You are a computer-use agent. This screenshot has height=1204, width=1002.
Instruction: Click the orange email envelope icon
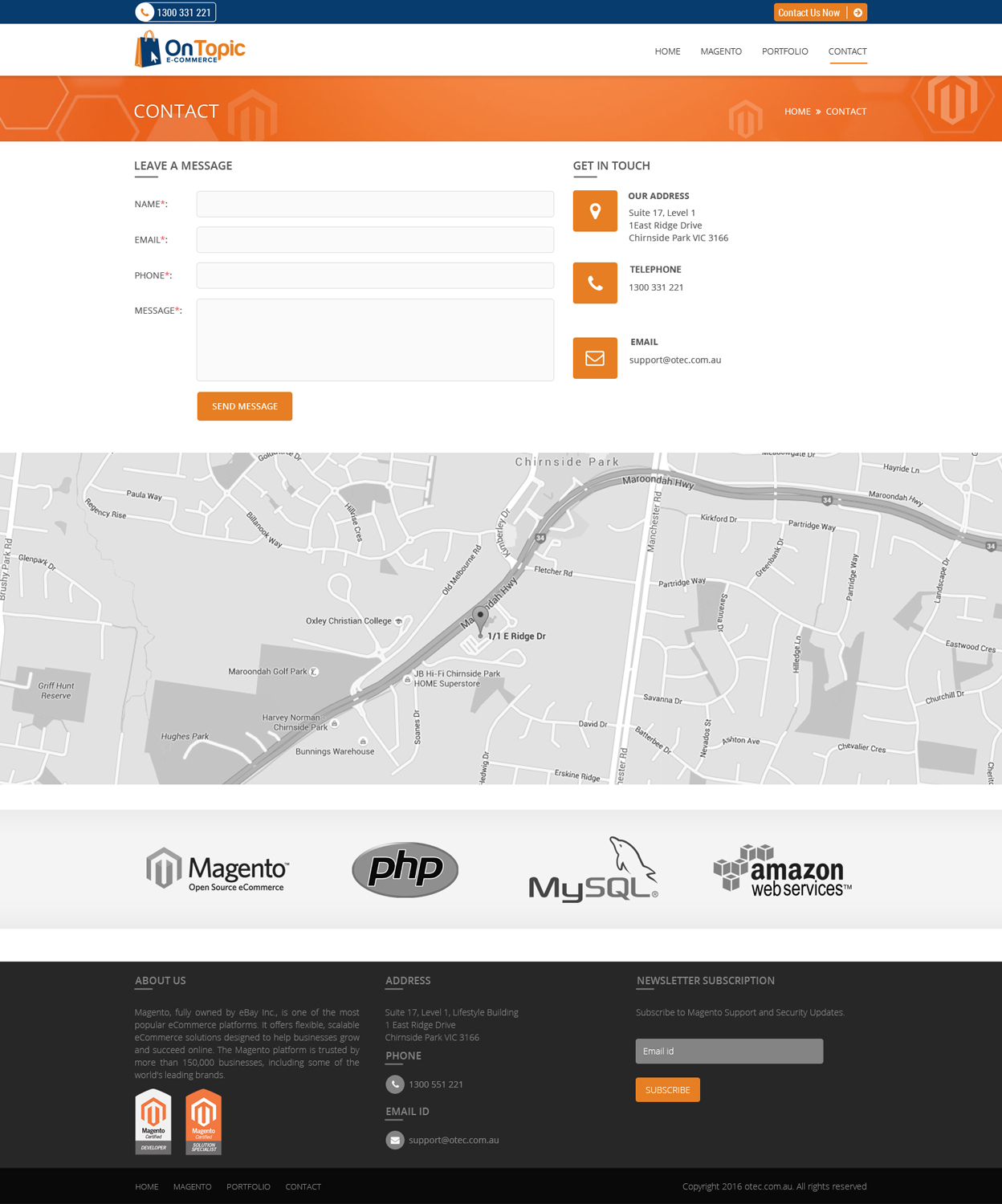coord(595,358)
